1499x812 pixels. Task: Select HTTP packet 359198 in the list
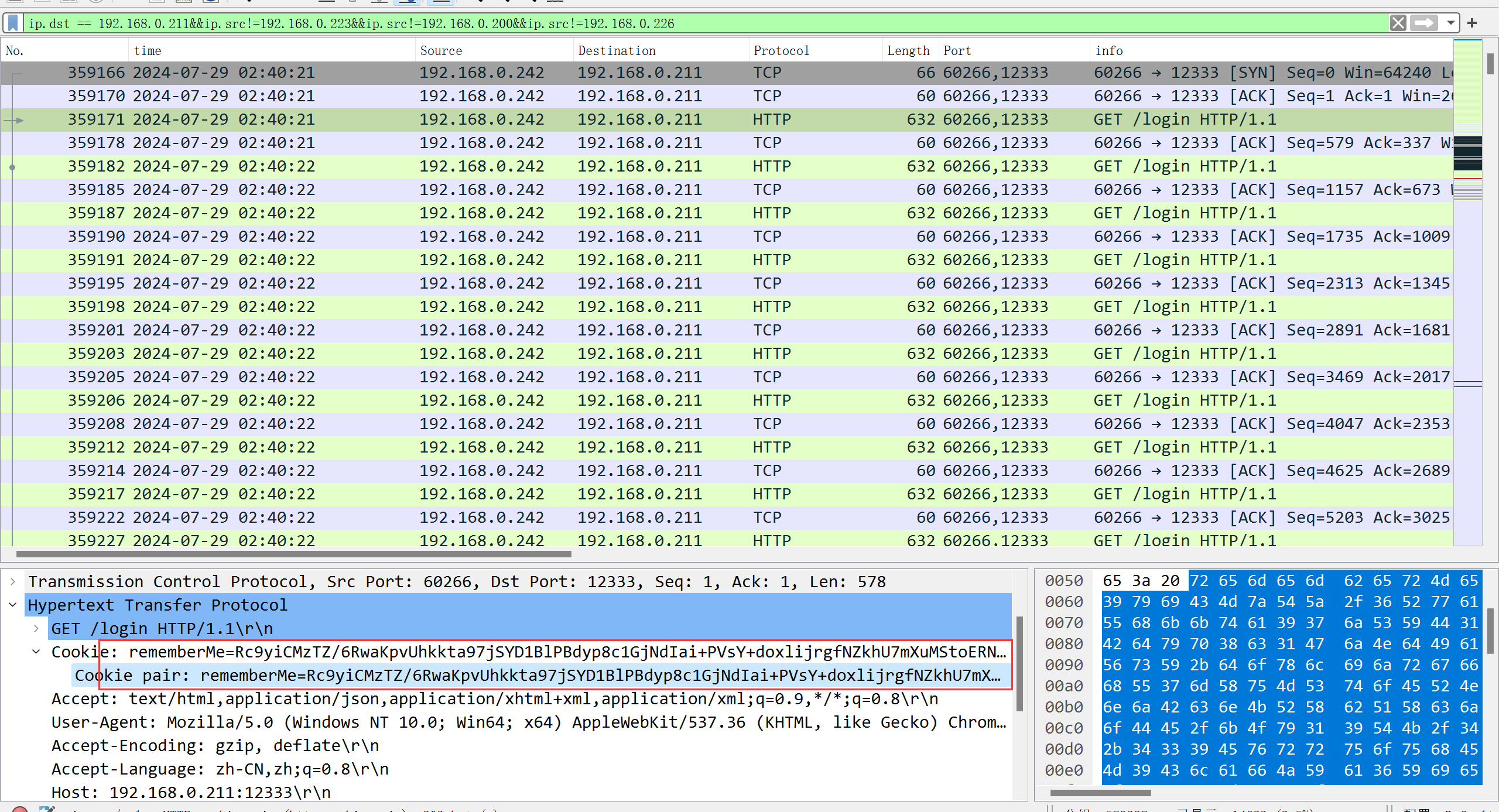point(727,307)
